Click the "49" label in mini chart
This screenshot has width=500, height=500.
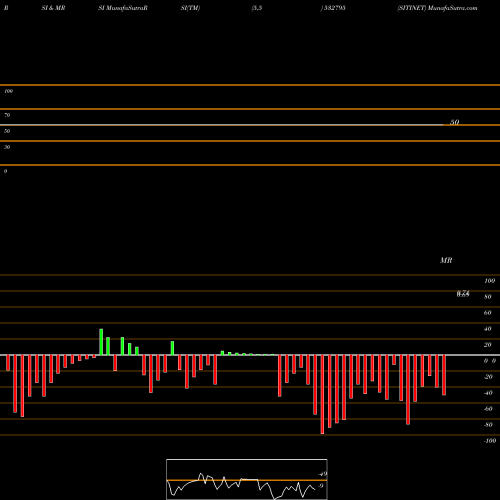[323, 474]
